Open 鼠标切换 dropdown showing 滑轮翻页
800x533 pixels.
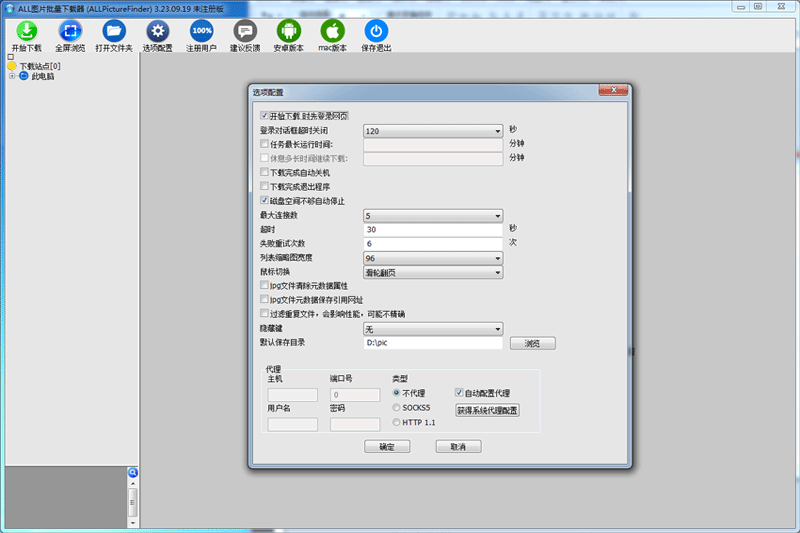coord(433,273)
